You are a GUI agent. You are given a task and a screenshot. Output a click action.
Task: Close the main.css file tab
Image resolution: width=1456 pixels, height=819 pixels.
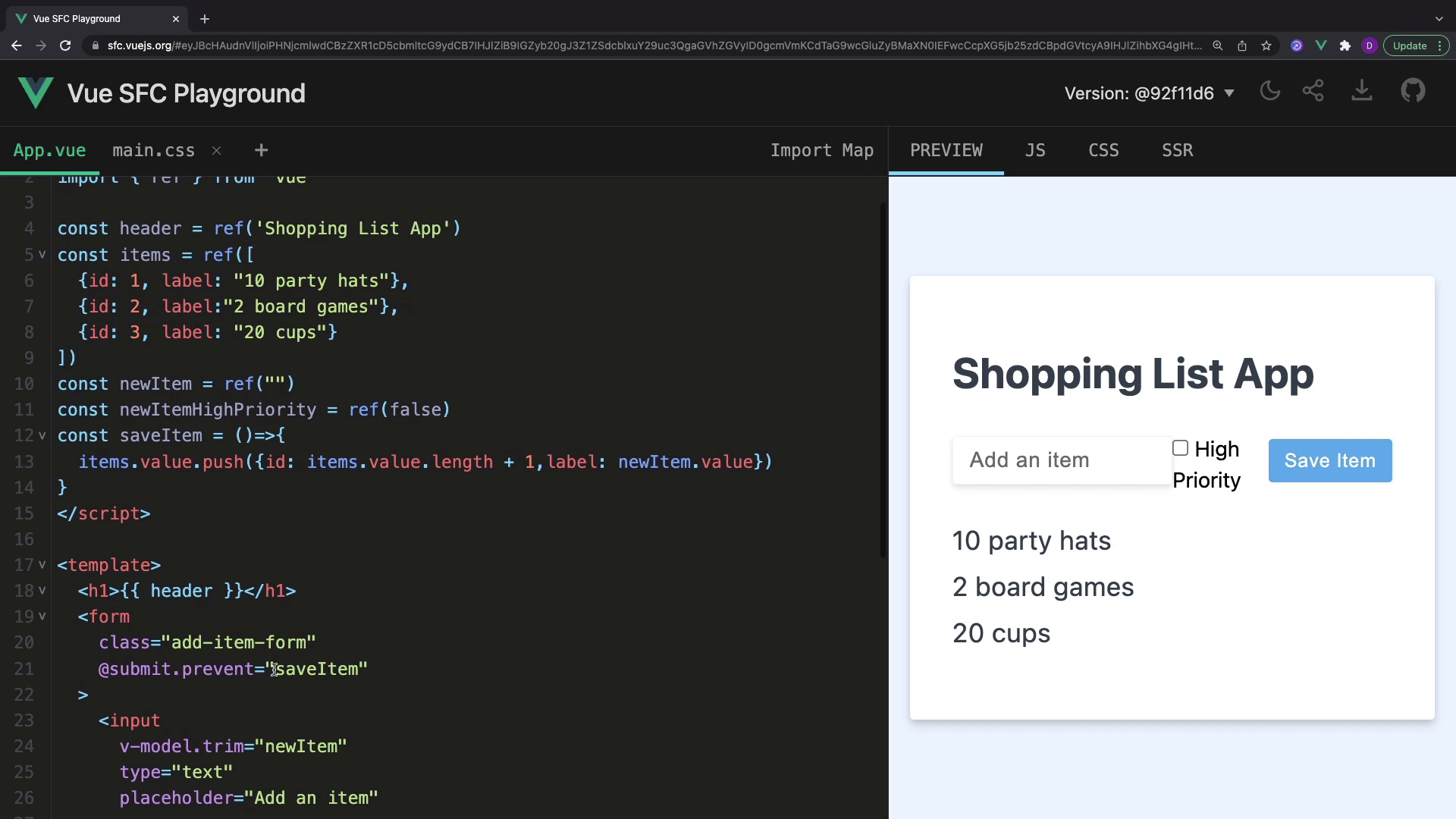[x=217, y=150]
